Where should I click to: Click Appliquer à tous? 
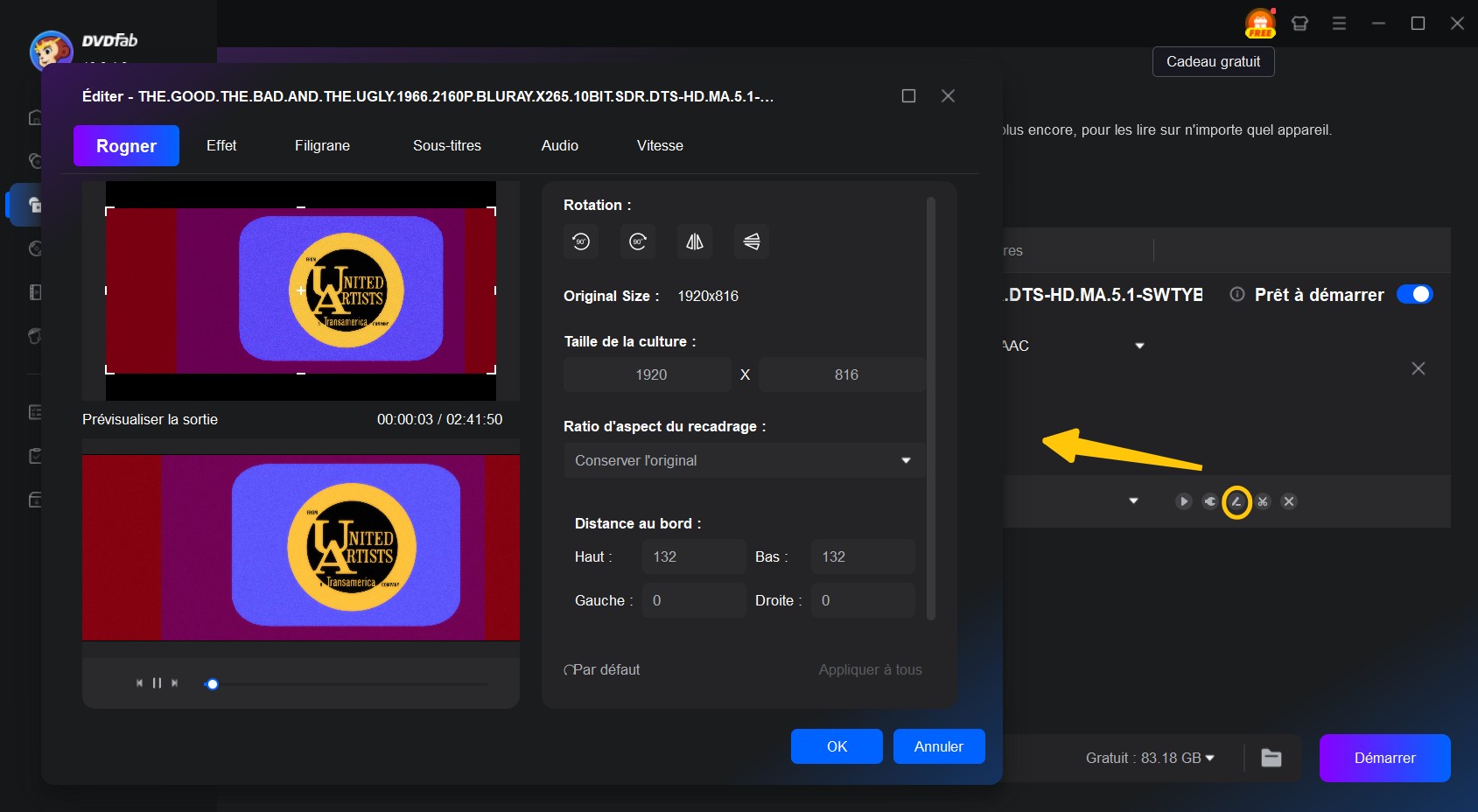click(x=871, y=669)
